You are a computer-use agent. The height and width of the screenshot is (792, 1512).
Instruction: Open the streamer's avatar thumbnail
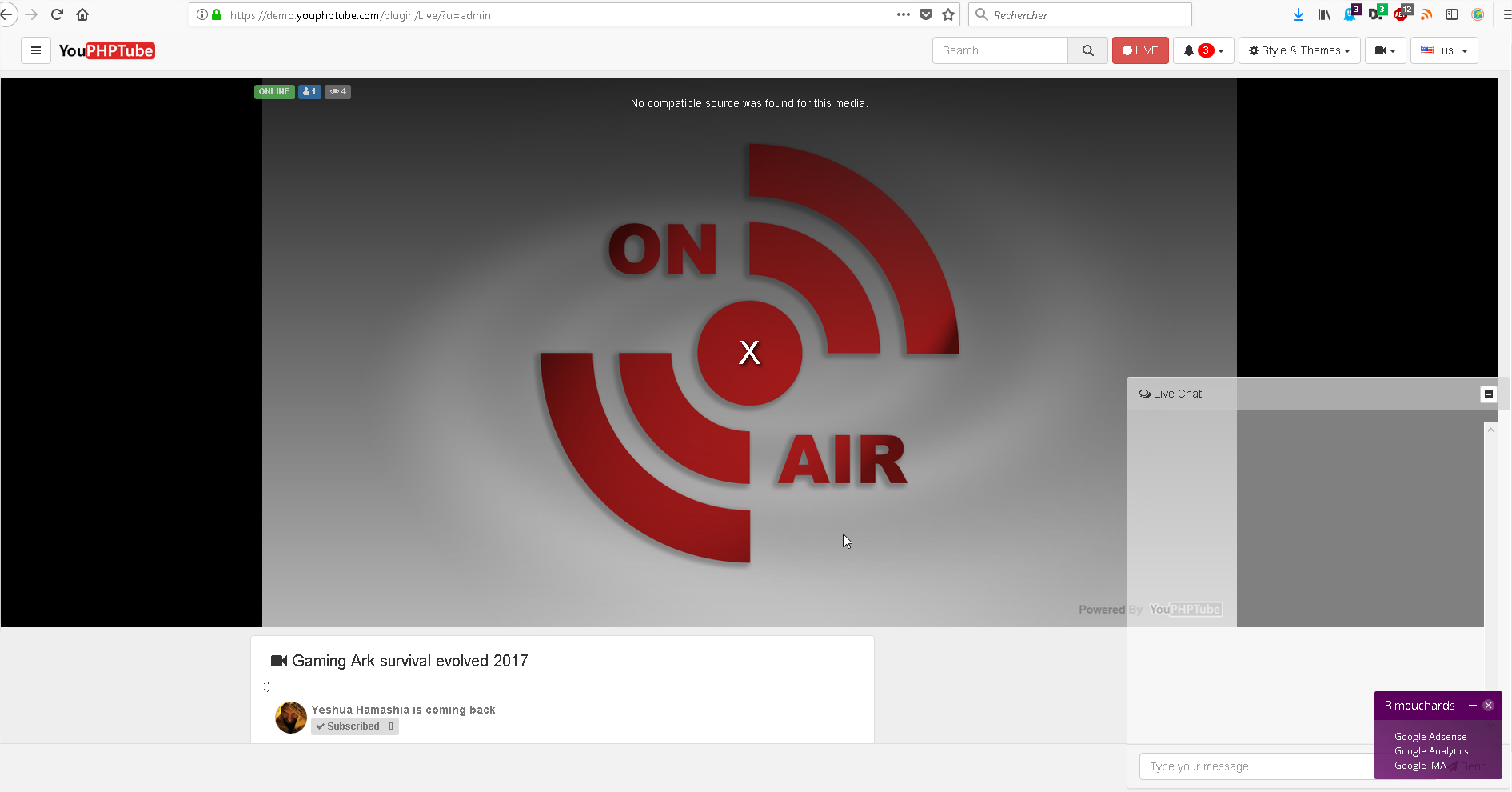click(291, 718)
